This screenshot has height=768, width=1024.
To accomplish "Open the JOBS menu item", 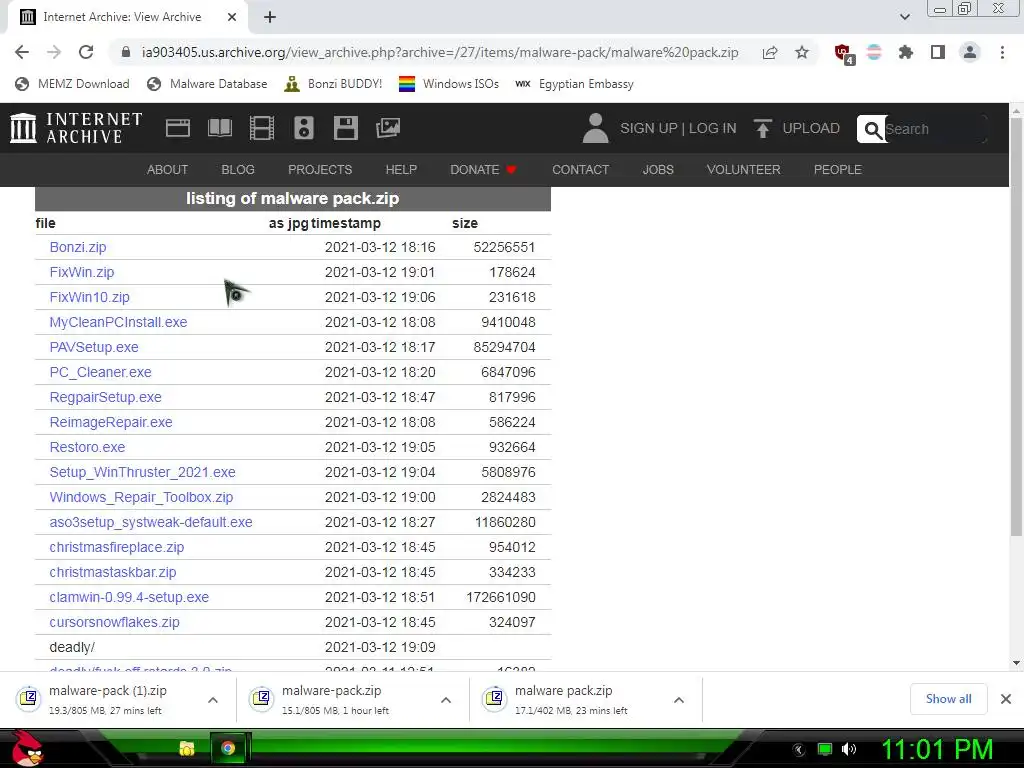I will pyautogui.click(x=658, y=170).
